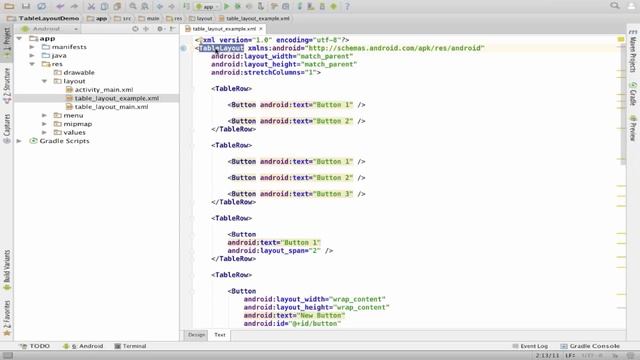Expand the Gradle Scripts node
Image resolution: width=640 pixels, height=360 pixels.
click(19, 141)
